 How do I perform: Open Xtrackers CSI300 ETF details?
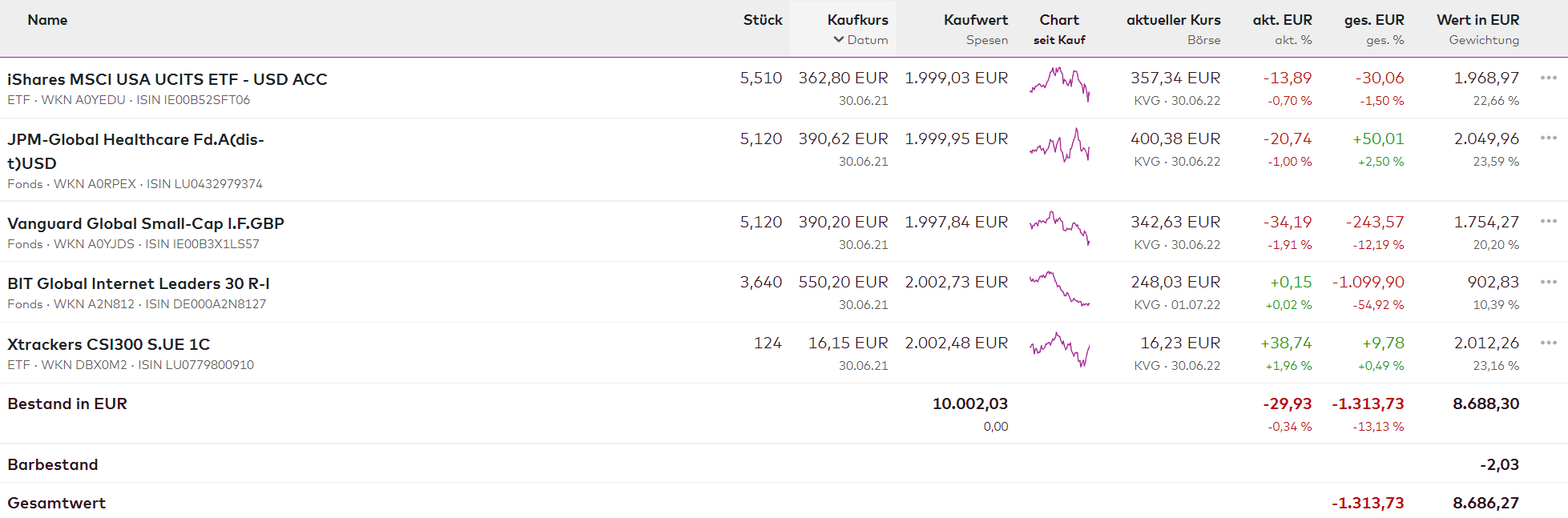point(109,344)
